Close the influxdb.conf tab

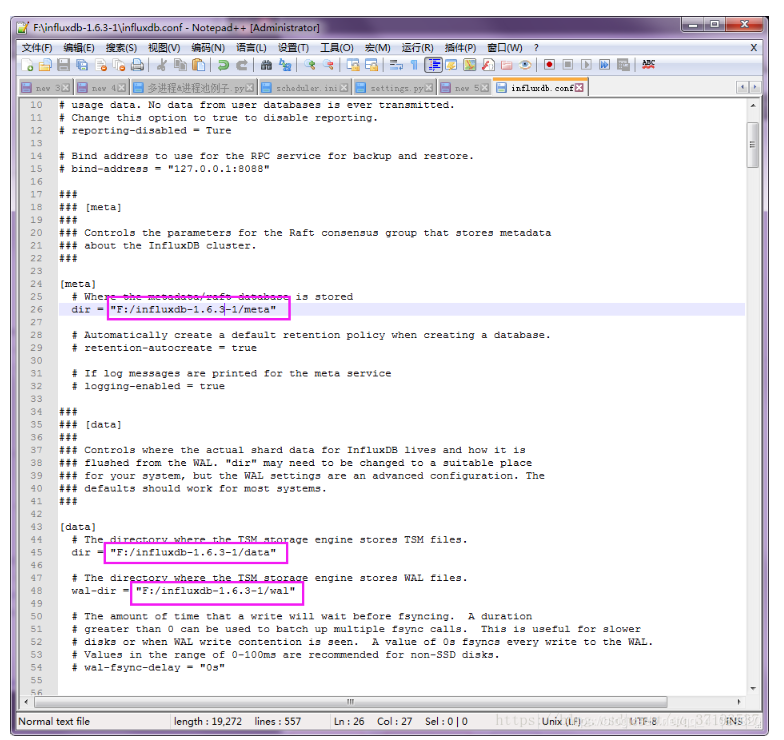coord(579,88)
